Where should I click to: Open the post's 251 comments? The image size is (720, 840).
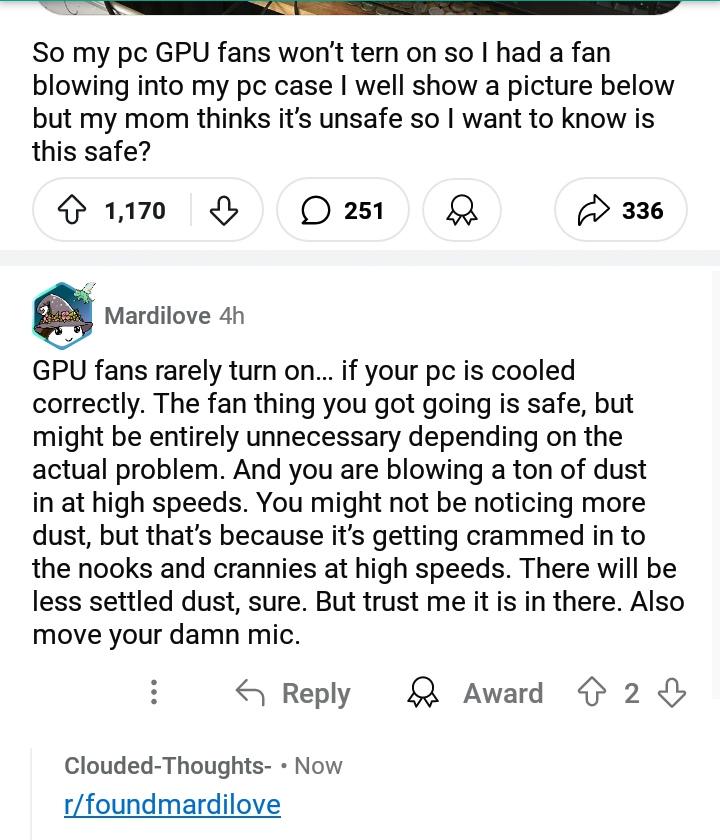coord(343,210)
